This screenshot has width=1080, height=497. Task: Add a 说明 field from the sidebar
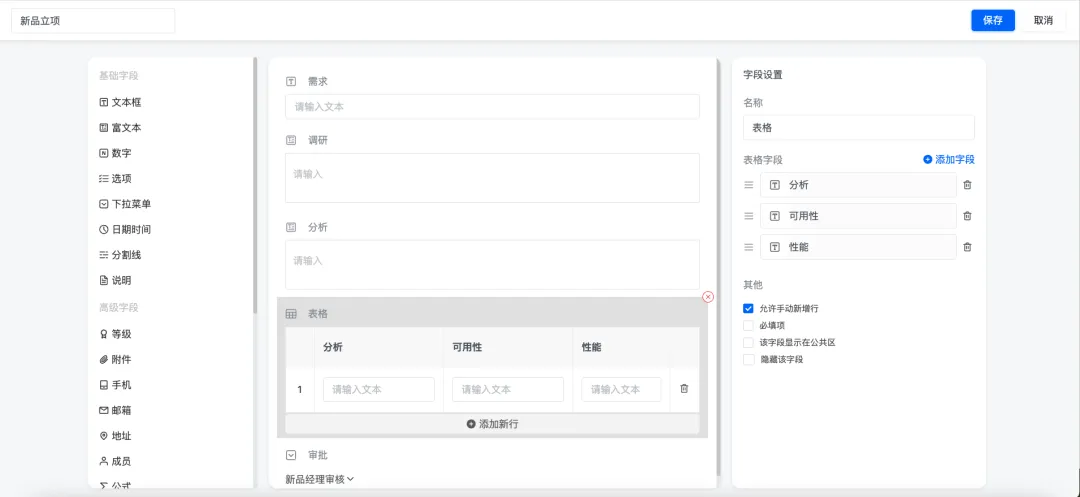click(115, 280)
